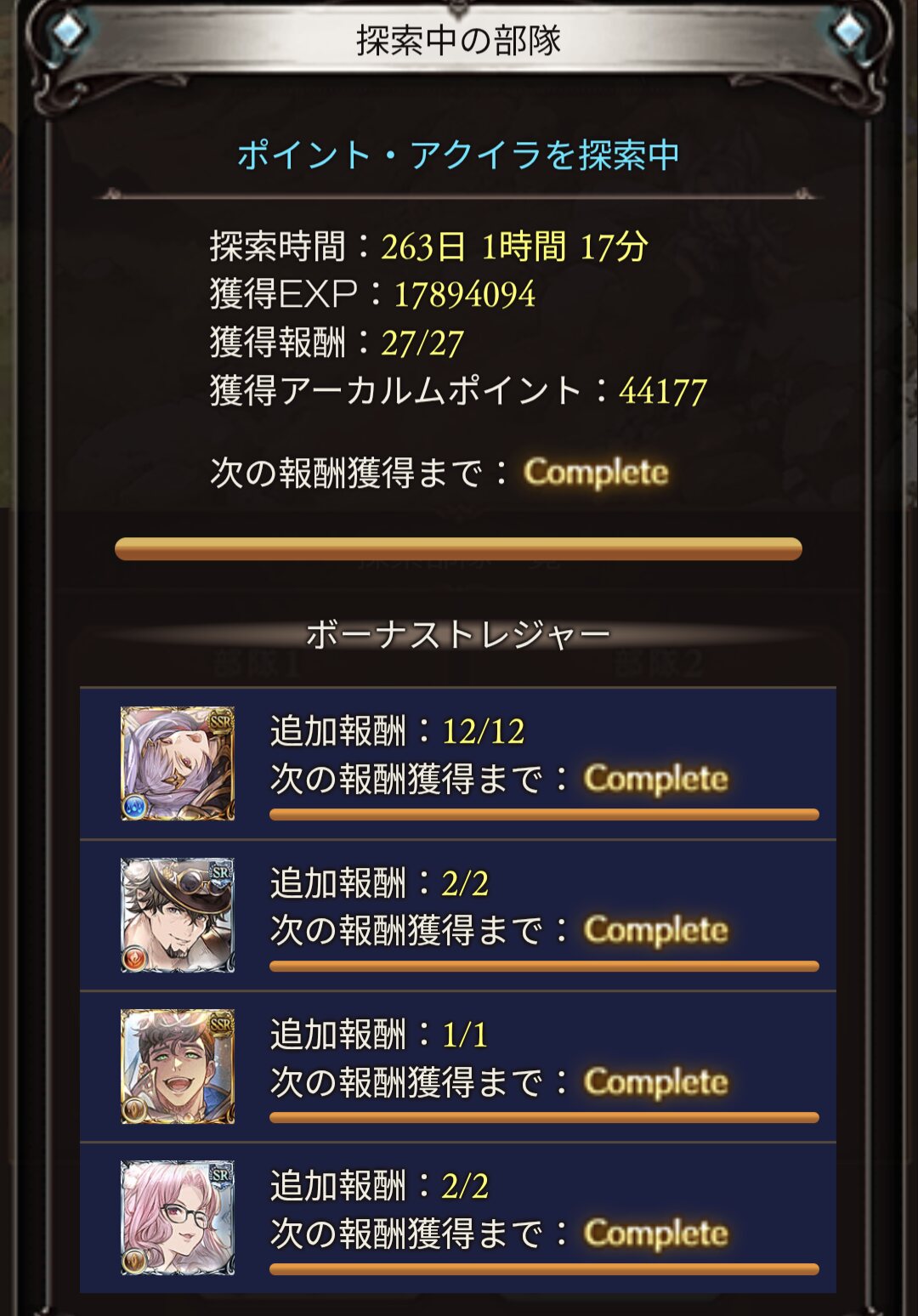This screenshot has height=1316, width=918.
Task: Tap the 獲得報酬 27/27 line
Action: [x=337, y=343]
